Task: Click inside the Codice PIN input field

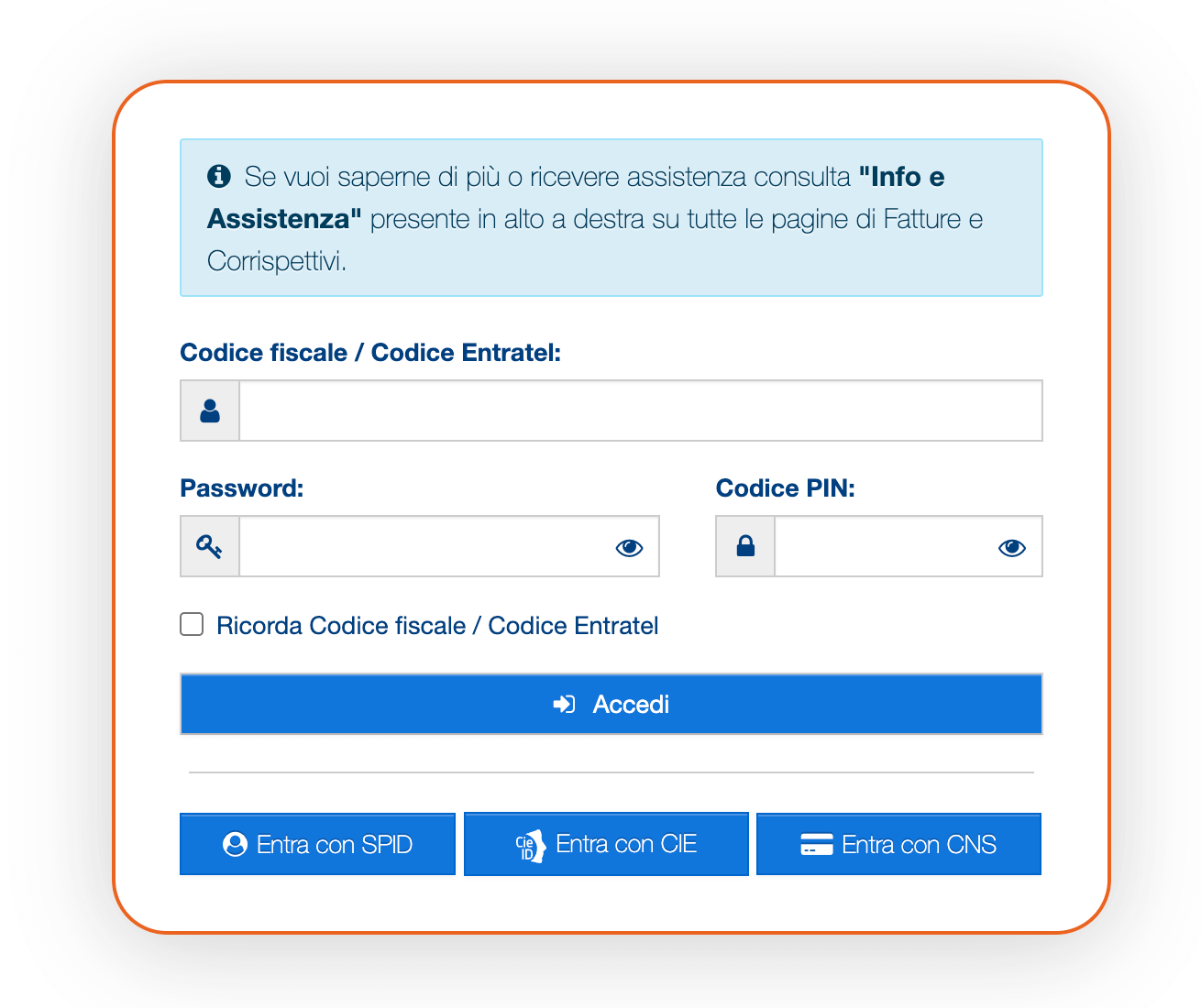Action: (898, 546)
